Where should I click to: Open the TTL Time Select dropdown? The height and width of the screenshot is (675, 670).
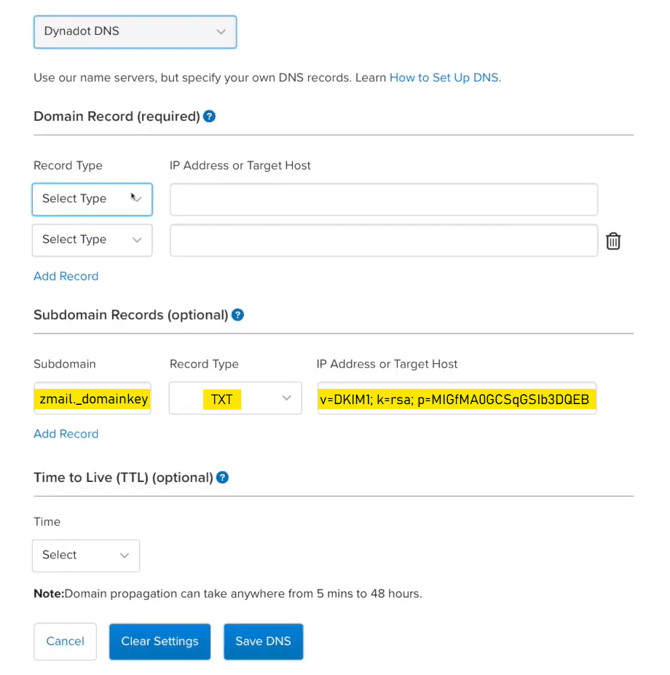coord(86,555)
